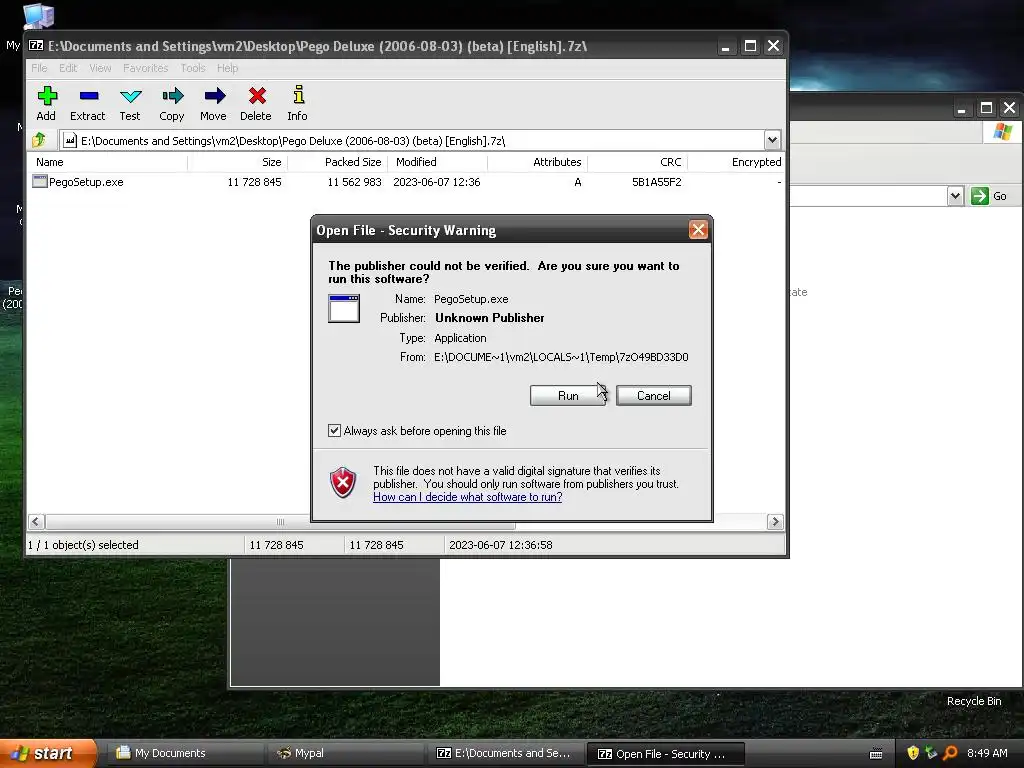Open address dropdown in background window

tap(955, 196)
